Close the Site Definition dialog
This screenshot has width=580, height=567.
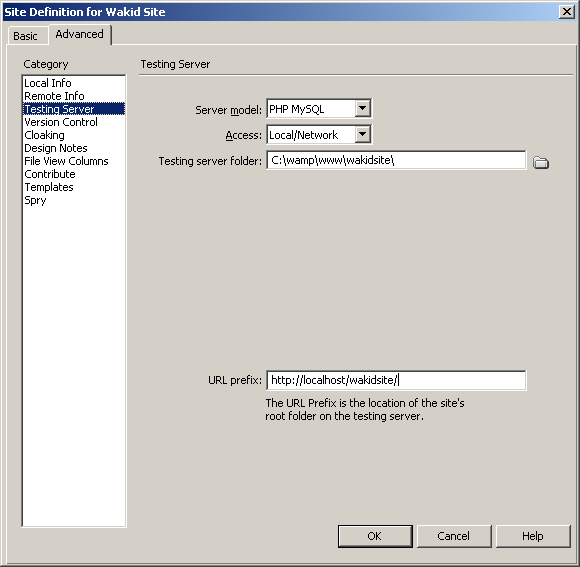point(567,12)
